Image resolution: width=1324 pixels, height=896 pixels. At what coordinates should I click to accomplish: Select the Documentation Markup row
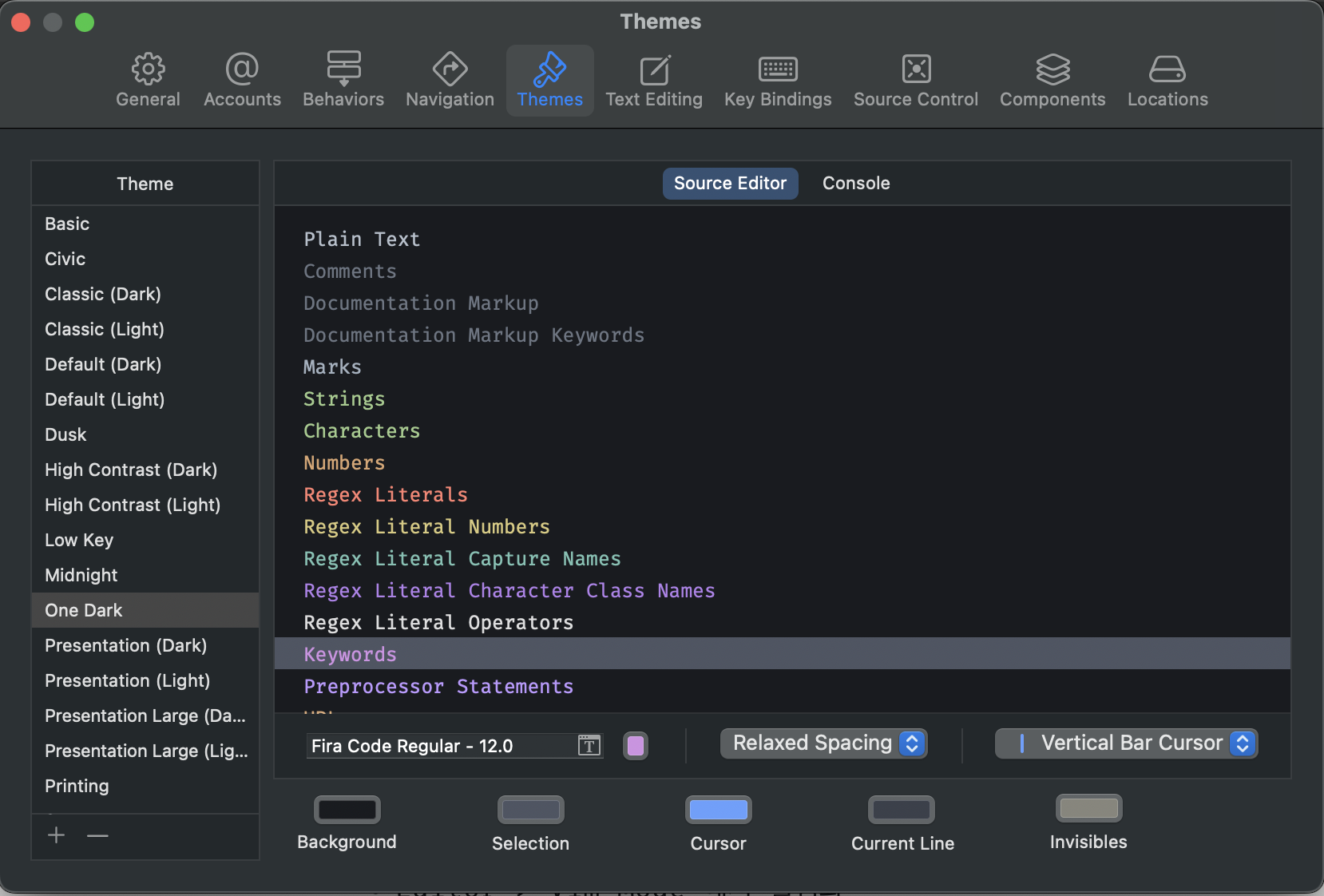click(x=783, y=303)
